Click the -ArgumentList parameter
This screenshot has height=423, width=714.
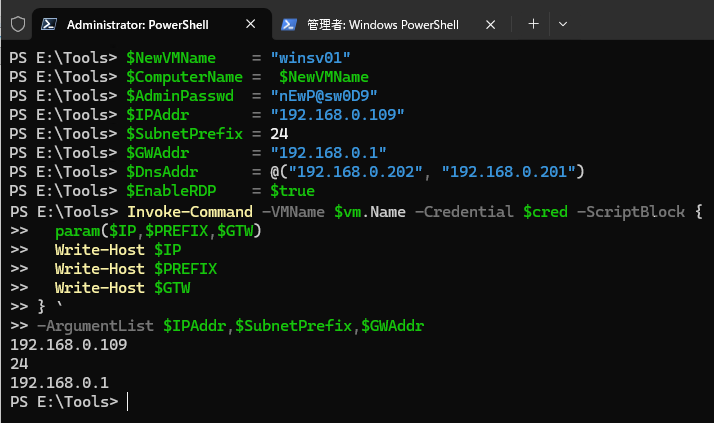(95, 326)
